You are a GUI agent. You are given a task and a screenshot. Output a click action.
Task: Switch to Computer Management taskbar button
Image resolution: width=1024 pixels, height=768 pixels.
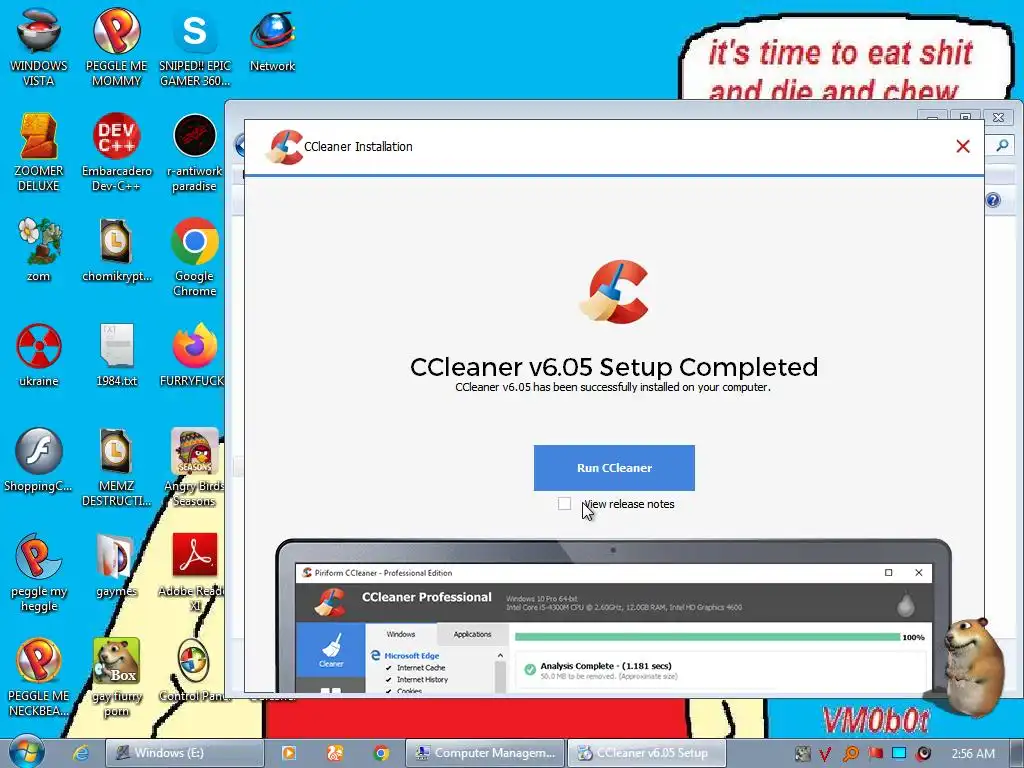(x=485, y=753)
